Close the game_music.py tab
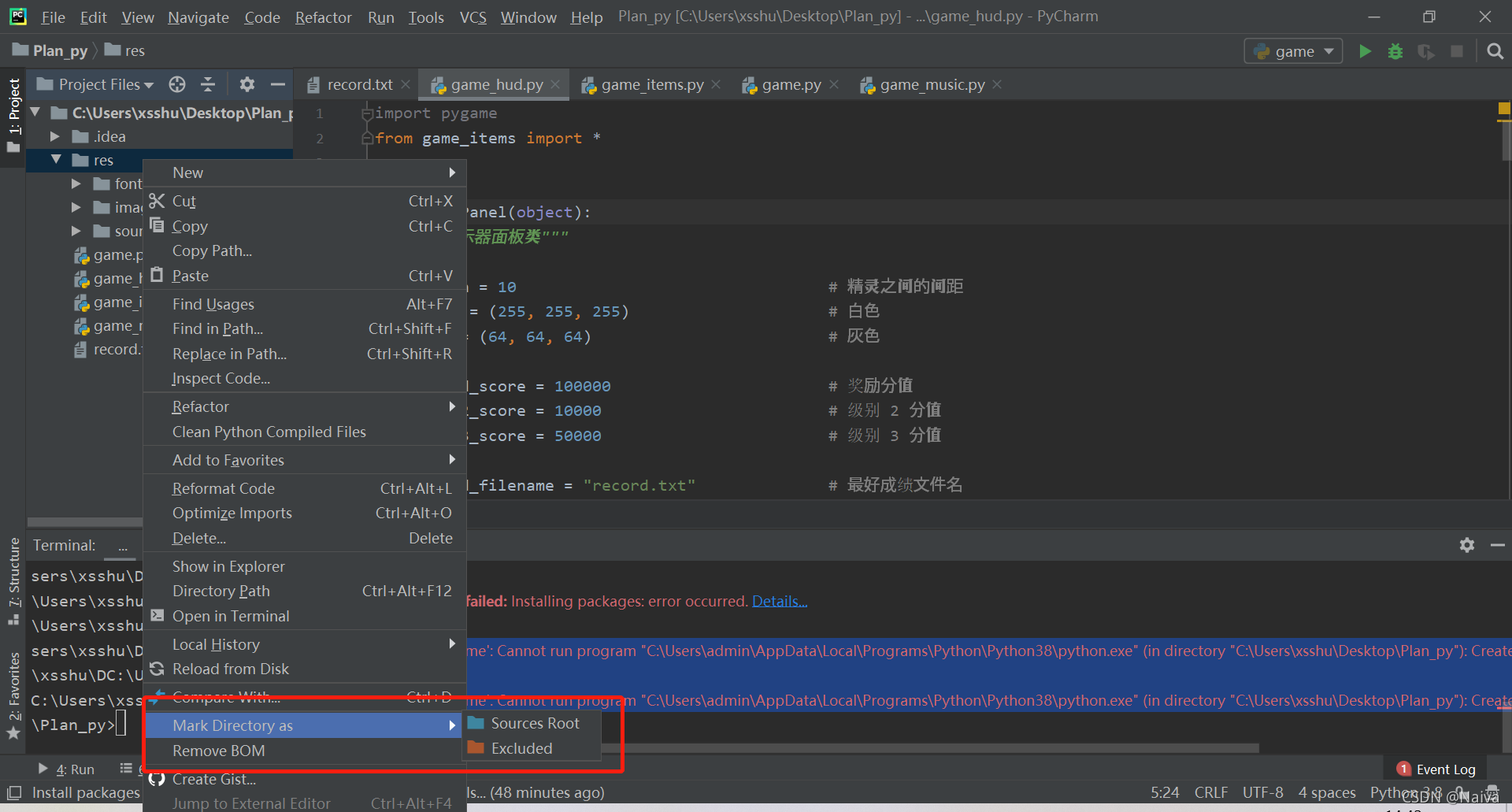 pos(997,84)
